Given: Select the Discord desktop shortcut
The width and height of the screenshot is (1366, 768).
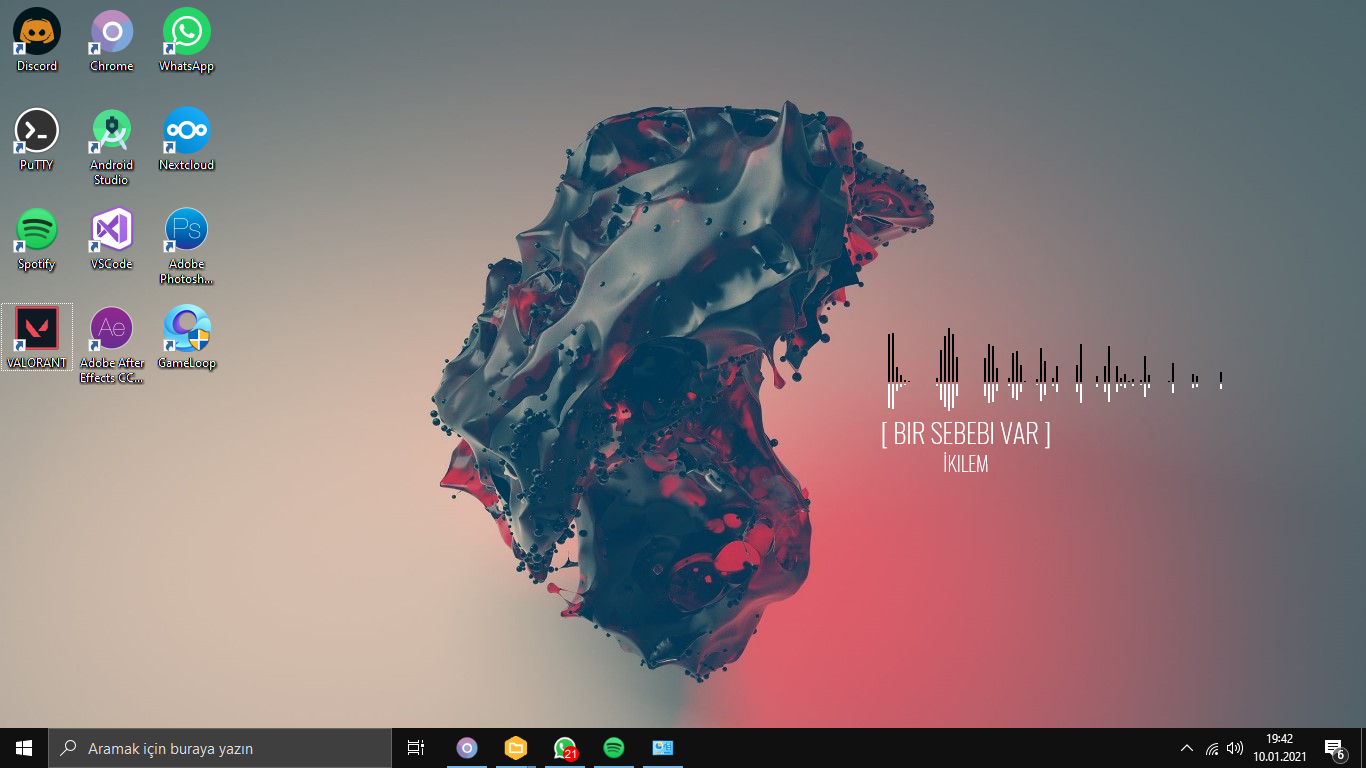Looking at the screenshot, I should pyautogui.click(x=37, y=41).
